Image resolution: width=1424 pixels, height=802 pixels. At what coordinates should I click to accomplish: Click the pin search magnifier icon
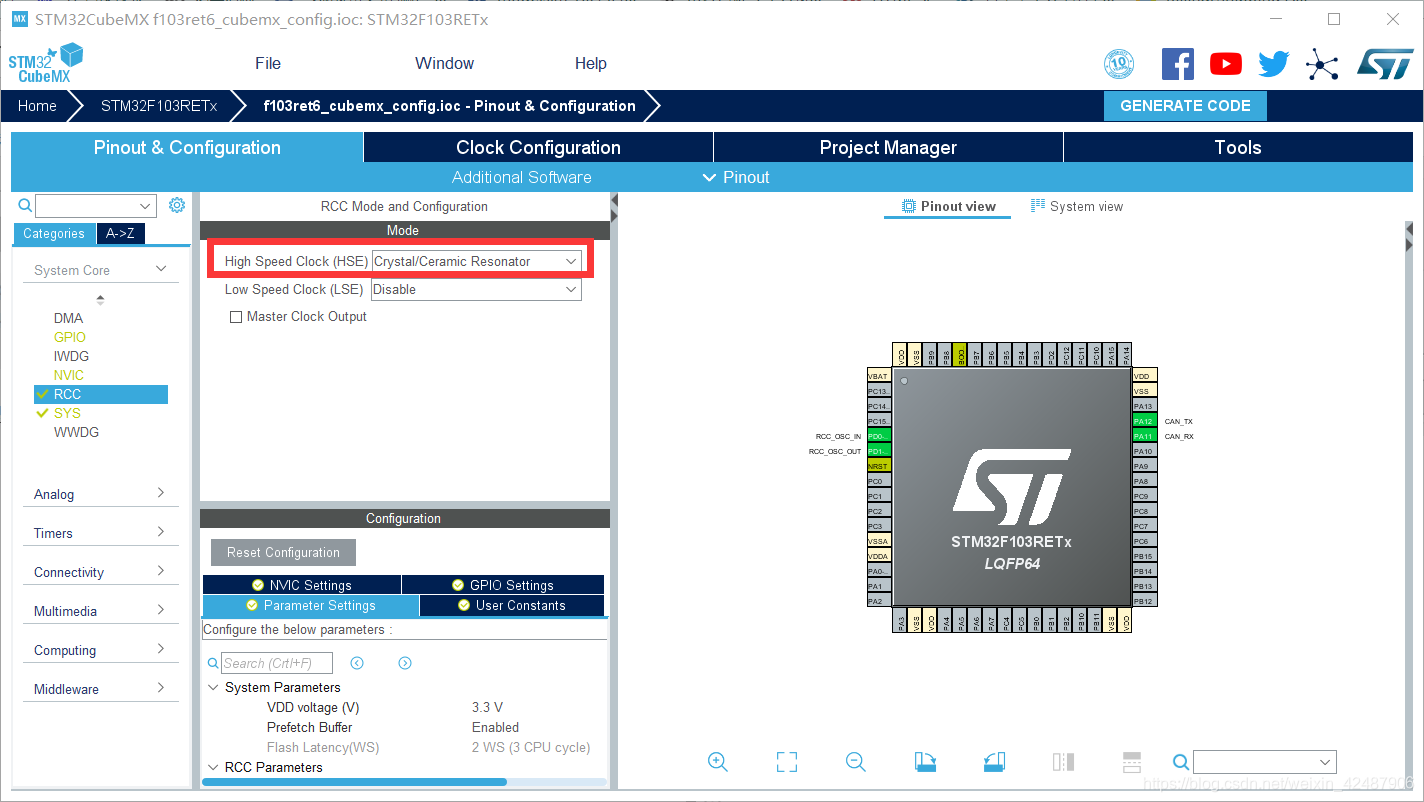(x=1181, y=762)
